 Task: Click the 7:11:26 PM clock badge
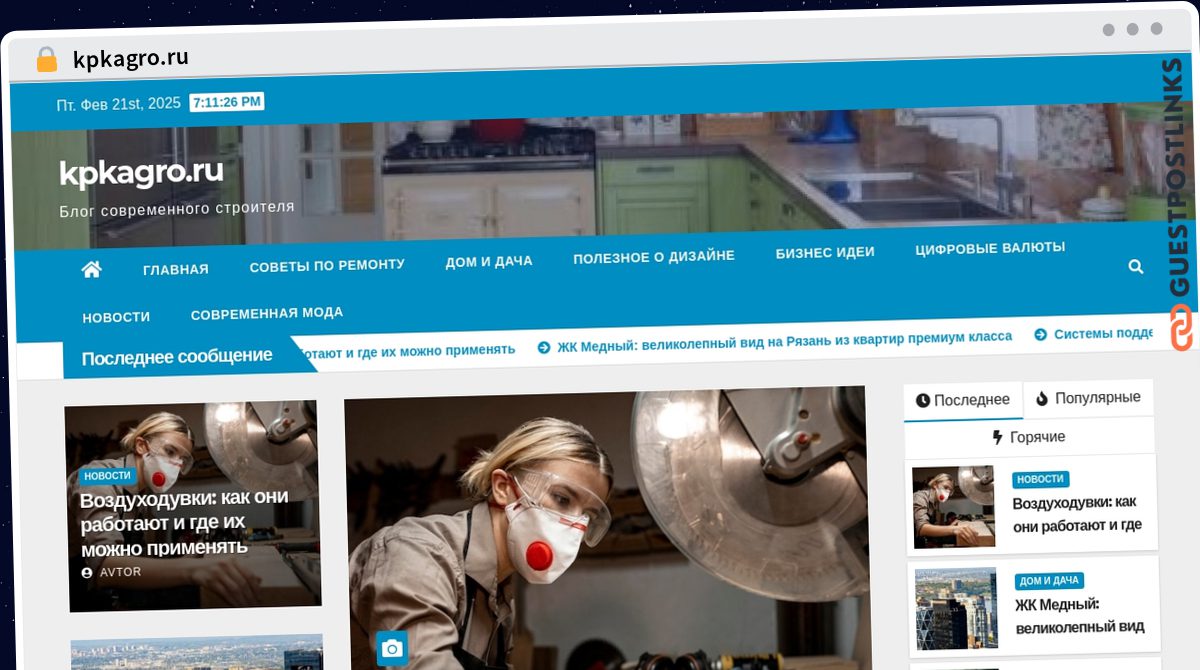[x=226, y=102]
